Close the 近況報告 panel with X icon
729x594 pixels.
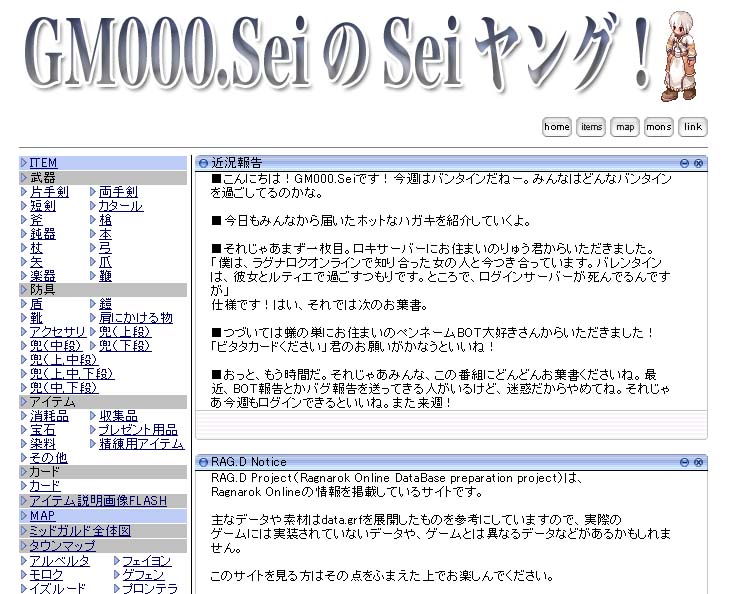click(698, 163)
